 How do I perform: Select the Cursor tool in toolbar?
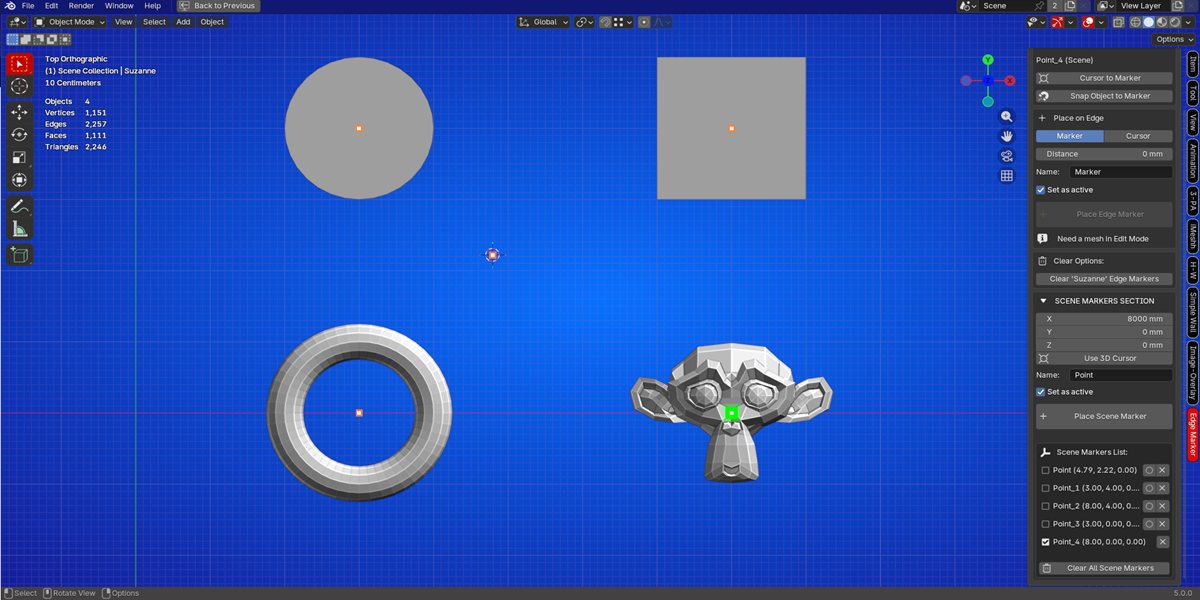(19, 87)
